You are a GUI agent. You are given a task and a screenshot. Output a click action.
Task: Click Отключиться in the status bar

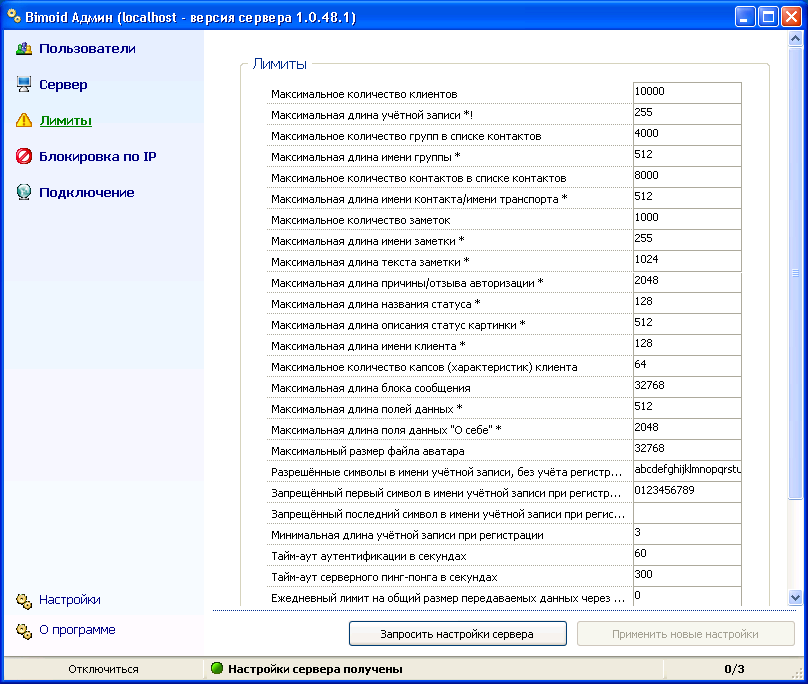[x=103, y=669]
